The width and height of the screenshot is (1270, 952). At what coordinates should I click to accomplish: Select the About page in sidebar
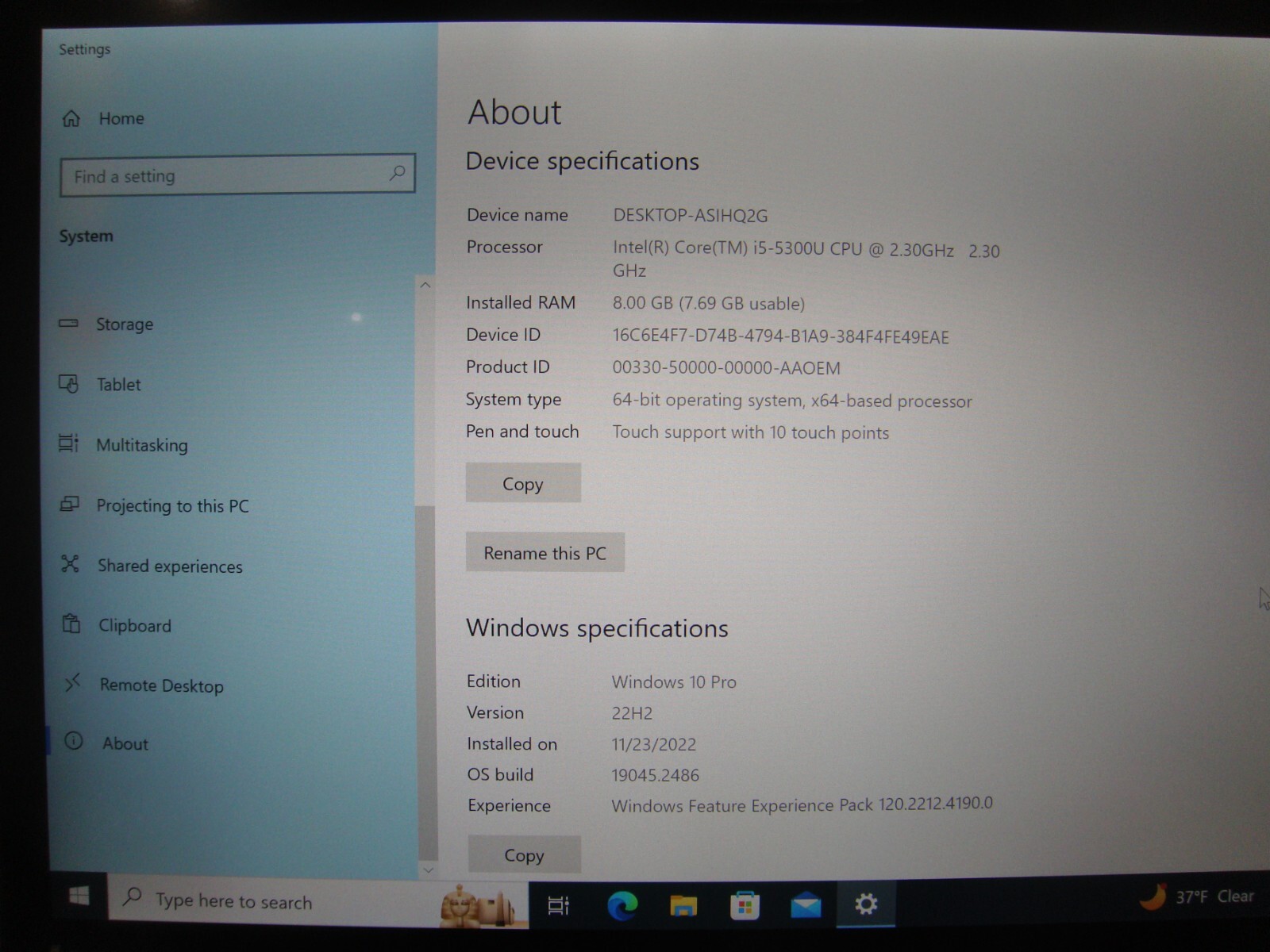[125, 743]
